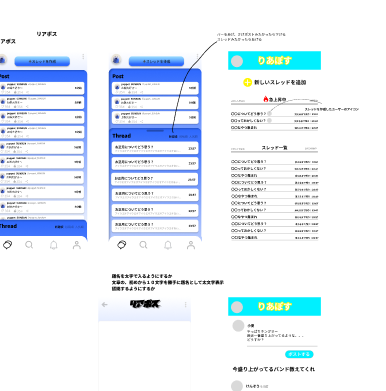Open vertical dots beside black リアボス logo
The width and height of the screenshot is (386, 391).
click(x=185, y=304)
